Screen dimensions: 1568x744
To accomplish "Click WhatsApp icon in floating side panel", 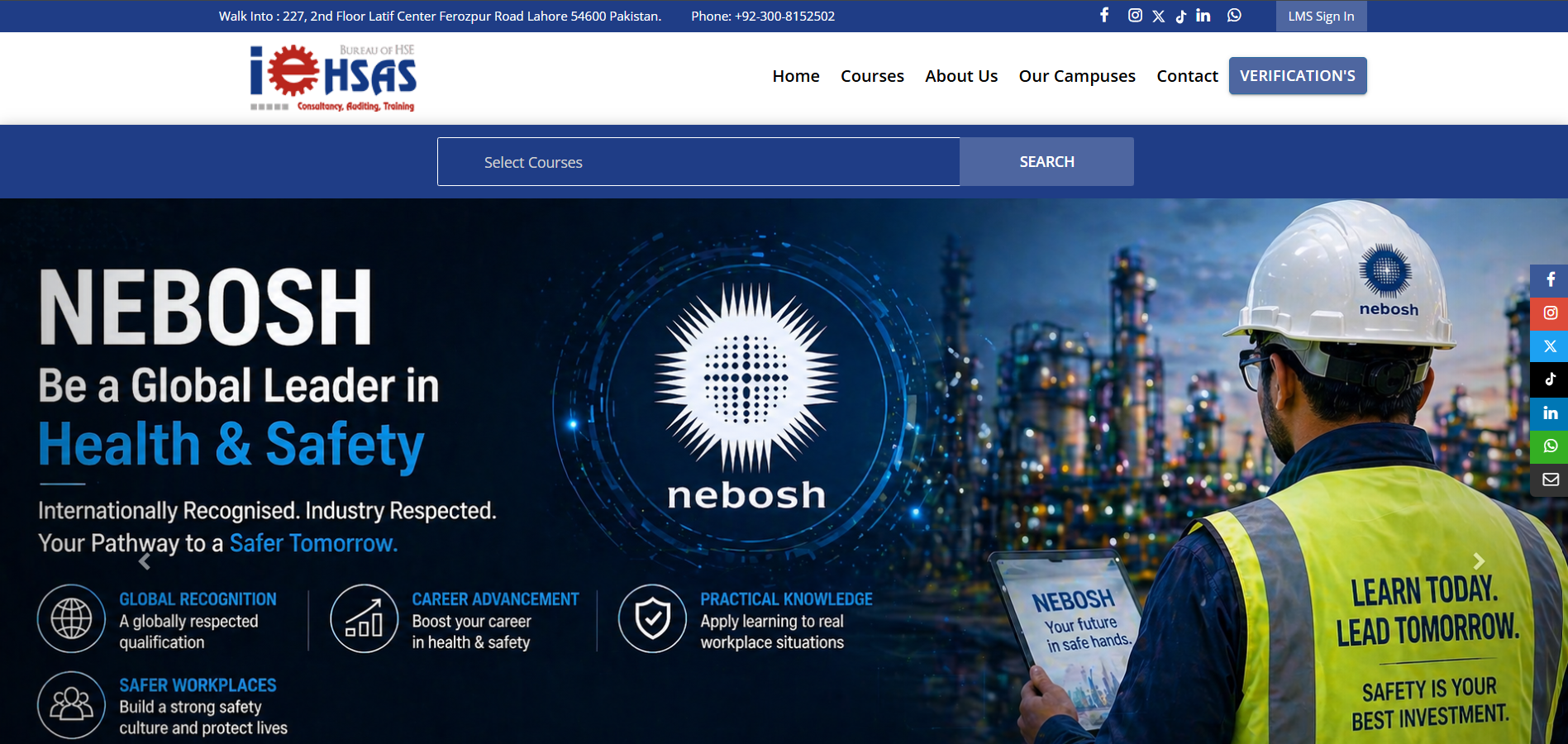I will click(x=1549, y=446).
